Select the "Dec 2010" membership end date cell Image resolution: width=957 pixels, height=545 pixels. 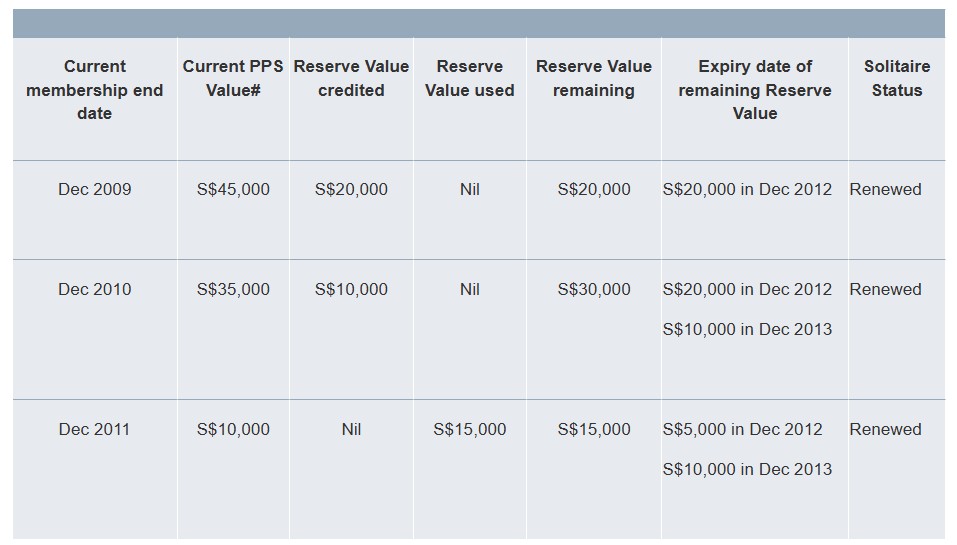coord(94,289)
